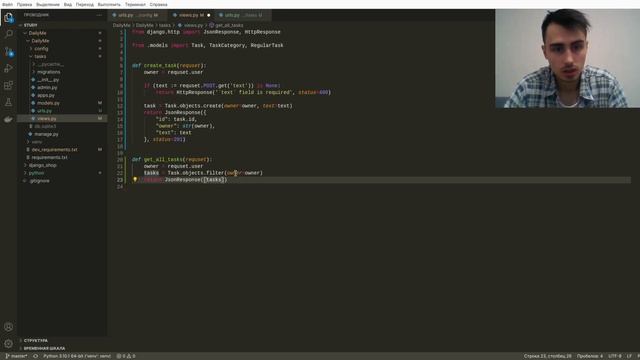This screenshot has width=640, height=360.
Task: Open the Accounts menu icon
Action: pos(8,327)
